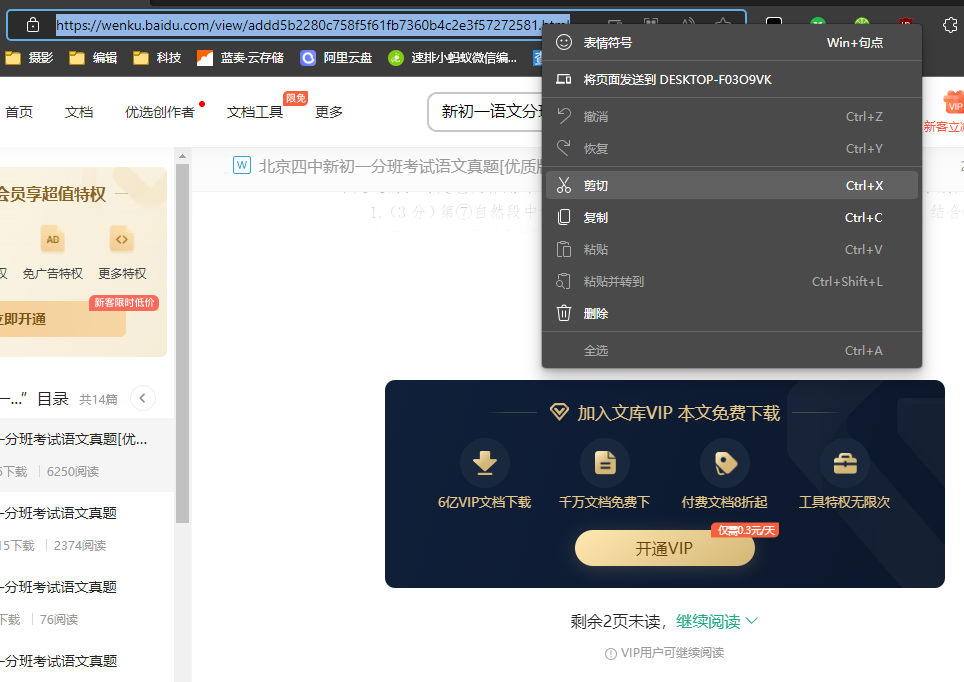The height and width of the screenshot is (682, 964).
Task: Select 撤消 in the context menu
Action: click(732, 116)
